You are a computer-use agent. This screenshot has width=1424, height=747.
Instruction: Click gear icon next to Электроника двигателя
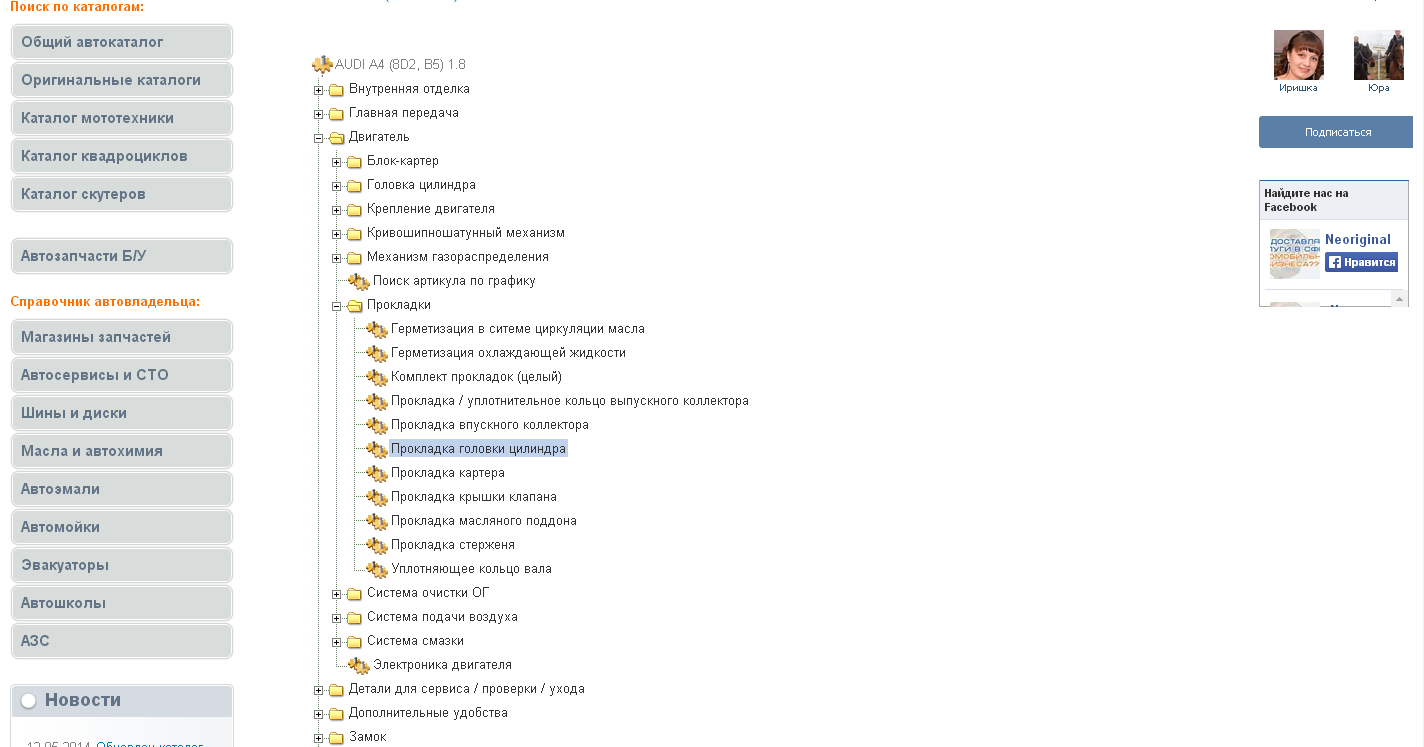click(359, 665)
